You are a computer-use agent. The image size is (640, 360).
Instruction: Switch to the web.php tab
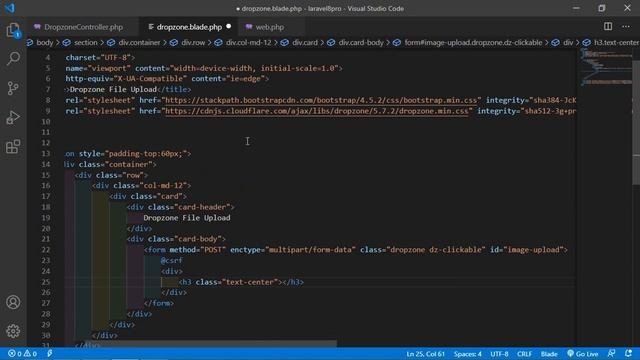269,27
